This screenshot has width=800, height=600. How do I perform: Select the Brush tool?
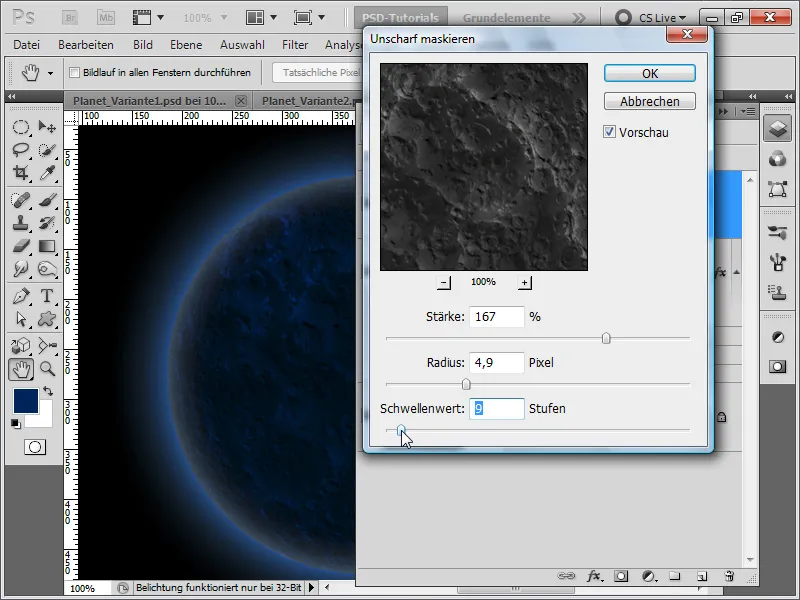coord(47,200)
